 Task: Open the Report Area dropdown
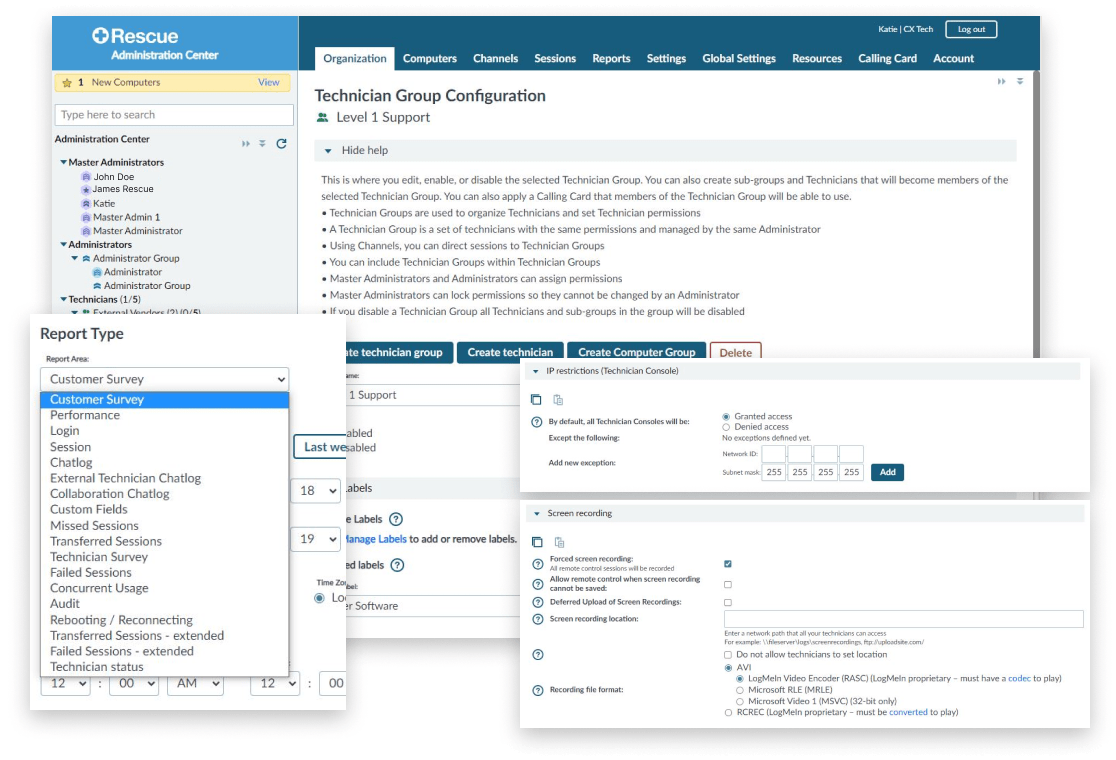click(164, 378)
